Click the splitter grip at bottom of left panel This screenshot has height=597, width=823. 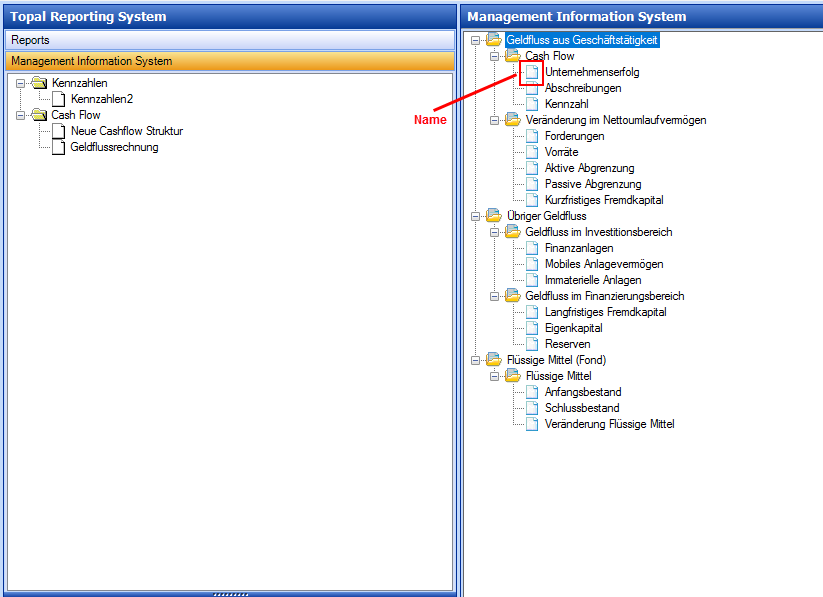(230, 594)
